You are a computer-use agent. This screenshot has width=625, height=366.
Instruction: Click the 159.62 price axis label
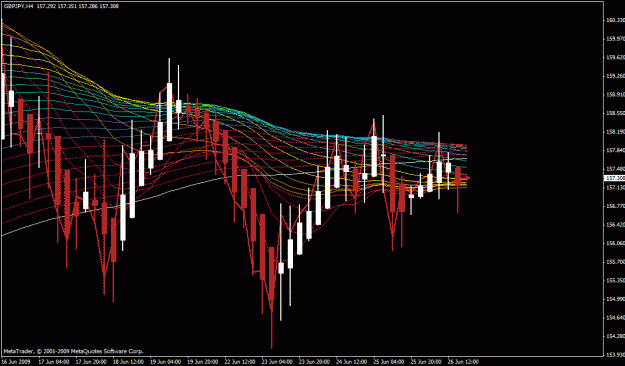pos(616,57)
